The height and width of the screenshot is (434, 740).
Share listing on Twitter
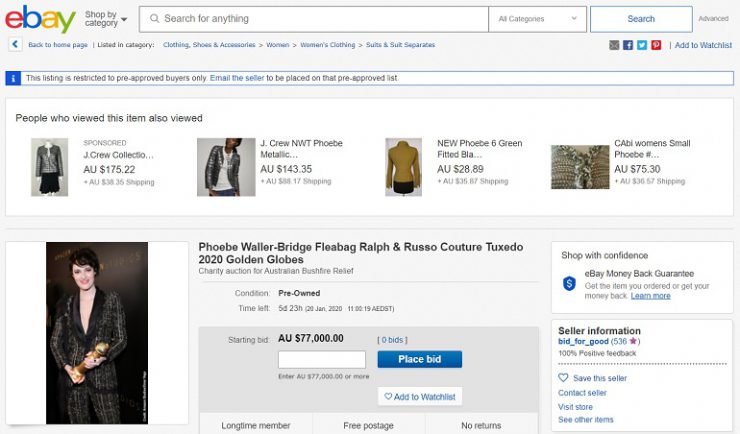(642, 45)
